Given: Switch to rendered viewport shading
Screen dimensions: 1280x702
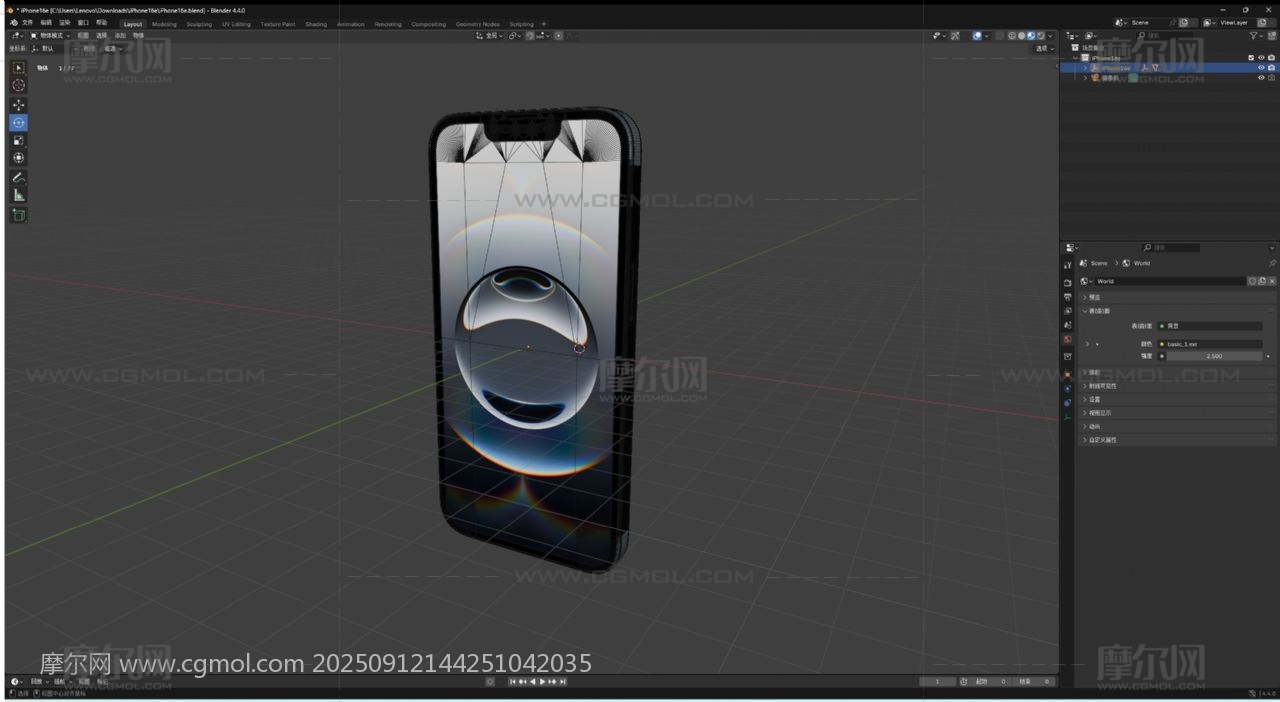Looking at the screenshot, I should pyautogui.click(x=1041, y=36).
